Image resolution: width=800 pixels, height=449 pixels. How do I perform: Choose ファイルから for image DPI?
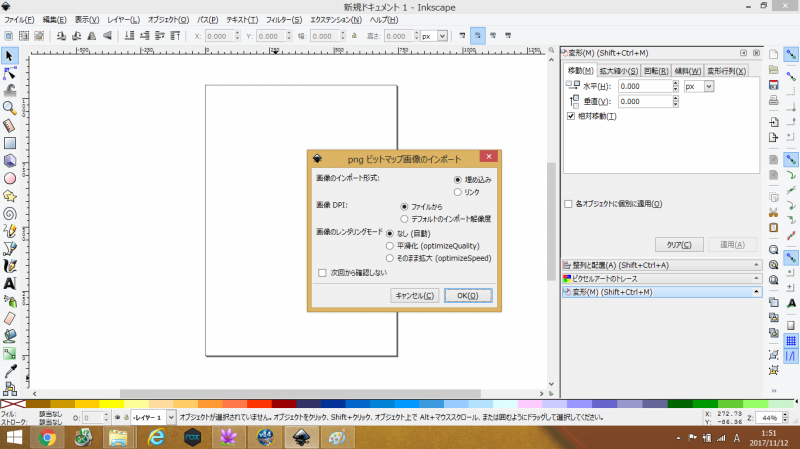click(x=404, y=207)
